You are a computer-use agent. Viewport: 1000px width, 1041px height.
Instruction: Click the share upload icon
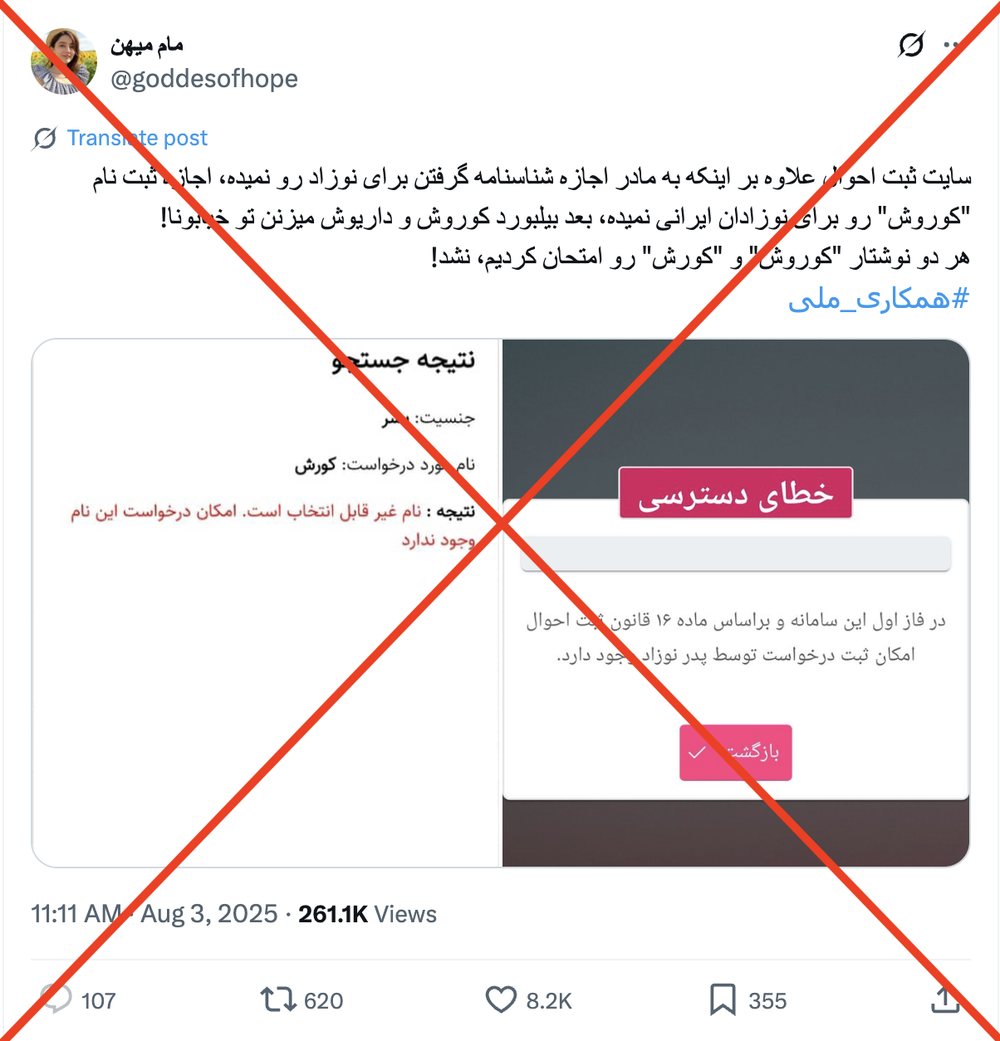tap(945, 999)
